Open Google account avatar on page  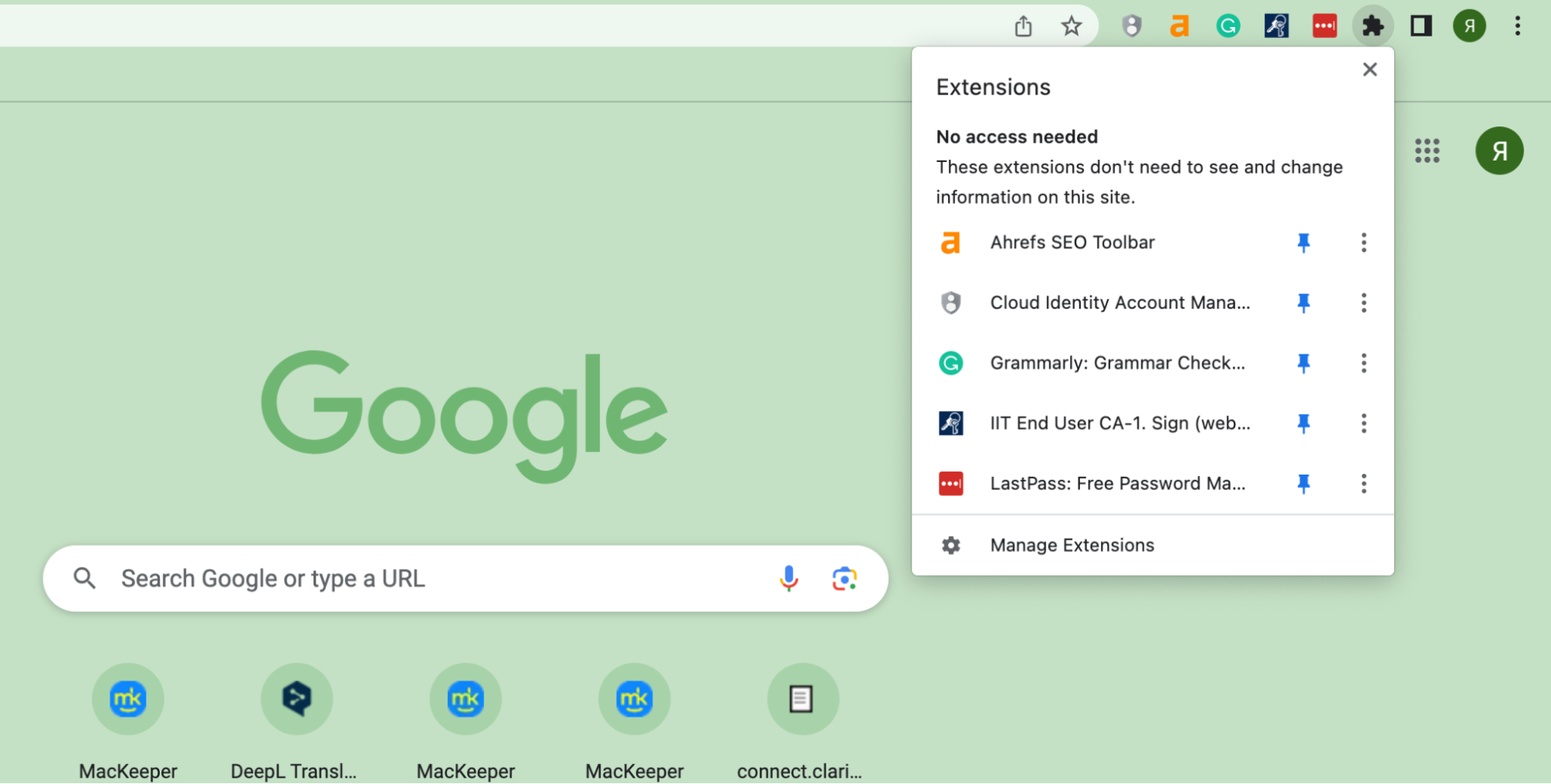pyautogui.click(x=1499, y=150)
